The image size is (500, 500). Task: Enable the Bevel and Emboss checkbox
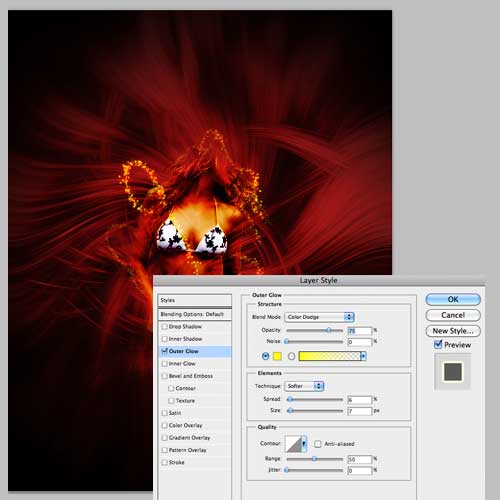164,376
